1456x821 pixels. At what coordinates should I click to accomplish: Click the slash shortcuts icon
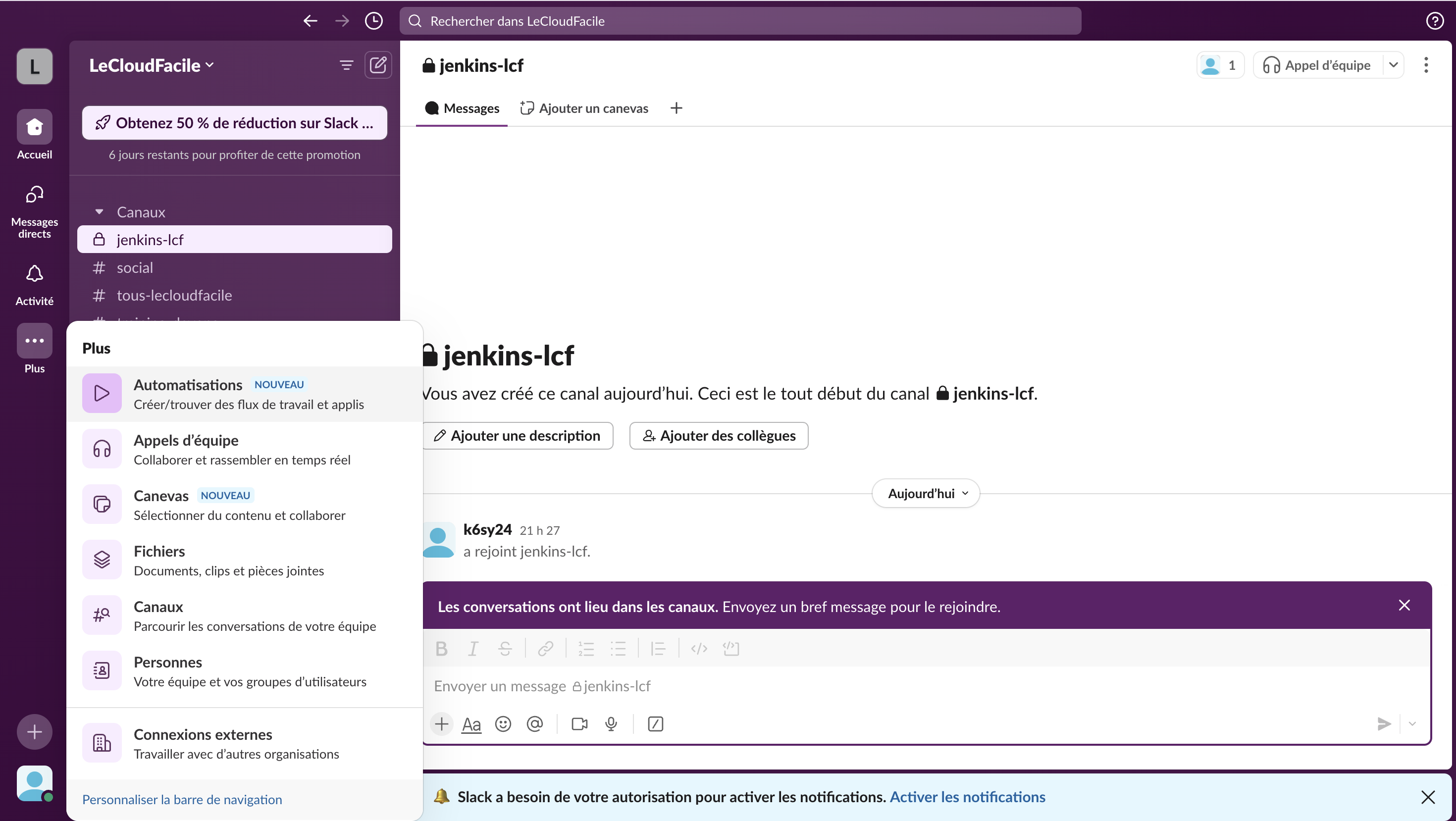click(x=655, y=724)
